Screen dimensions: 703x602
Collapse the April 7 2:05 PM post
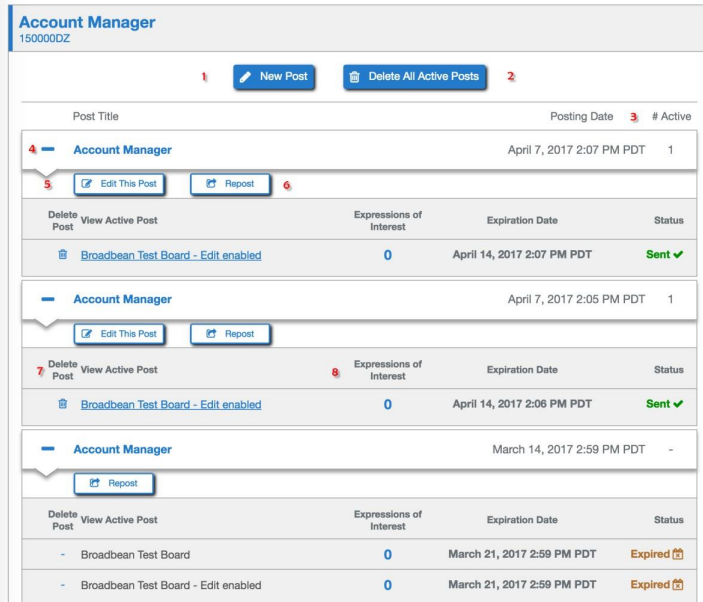pos(48,299)
